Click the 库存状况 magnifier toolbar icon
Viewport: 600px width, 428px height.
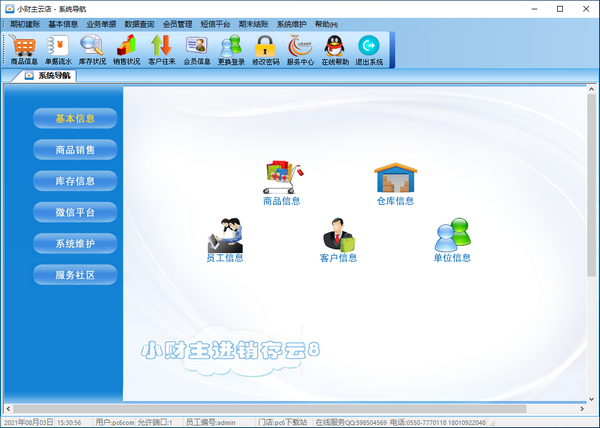pos(92,48)
